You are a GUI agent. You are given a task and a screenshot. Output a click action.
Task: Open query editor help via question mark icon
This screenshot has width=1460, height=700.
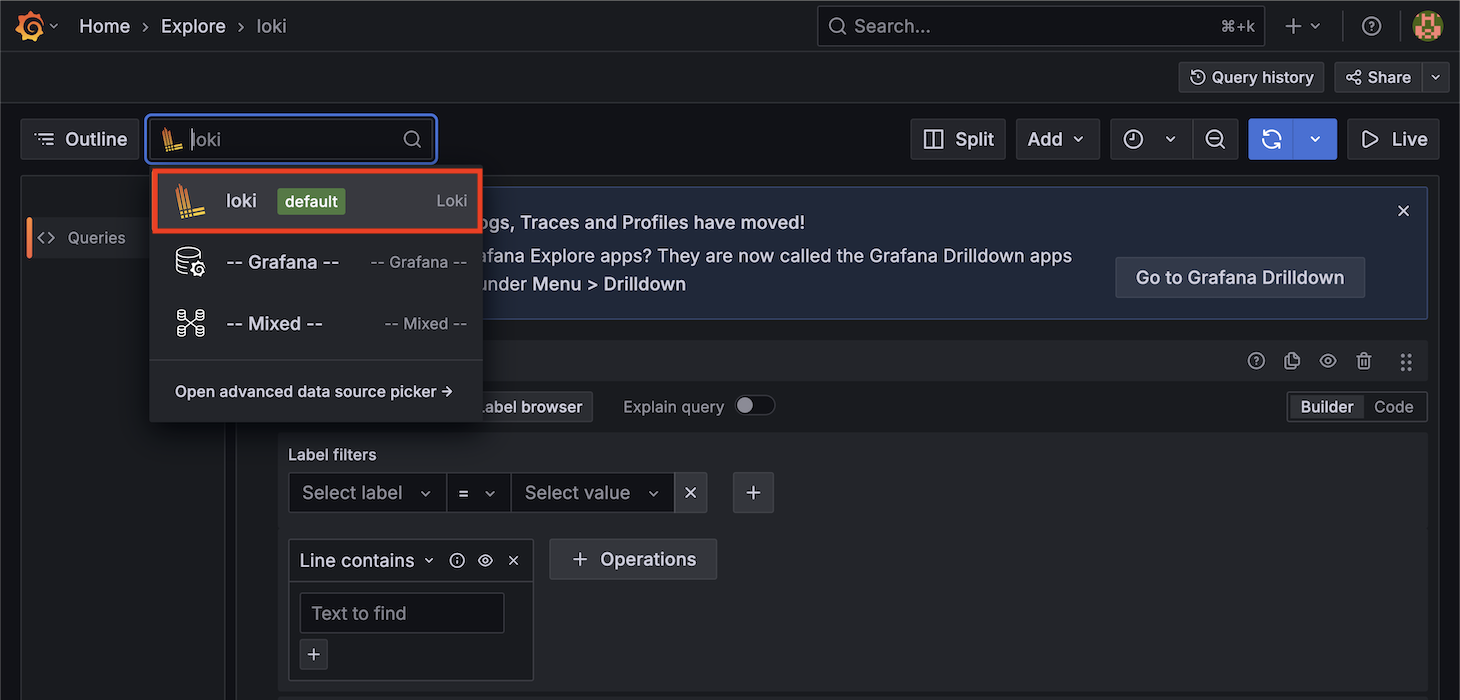[x=1256, y=361]
